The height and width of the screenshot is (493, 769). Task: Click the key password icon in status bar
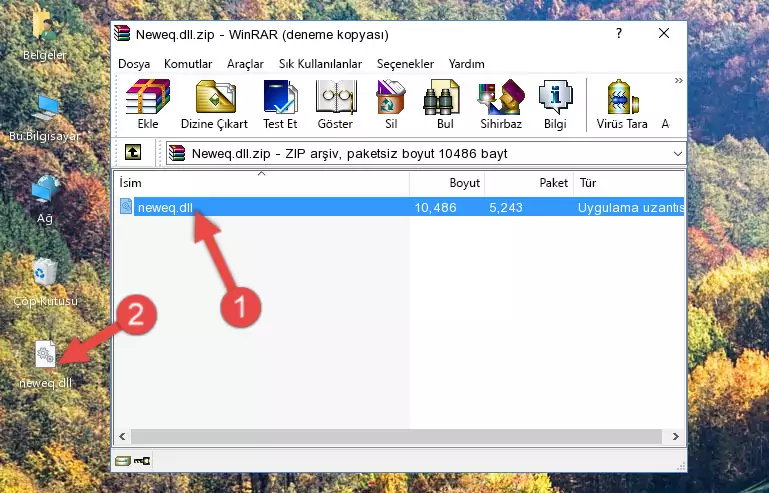coord(142,461)
